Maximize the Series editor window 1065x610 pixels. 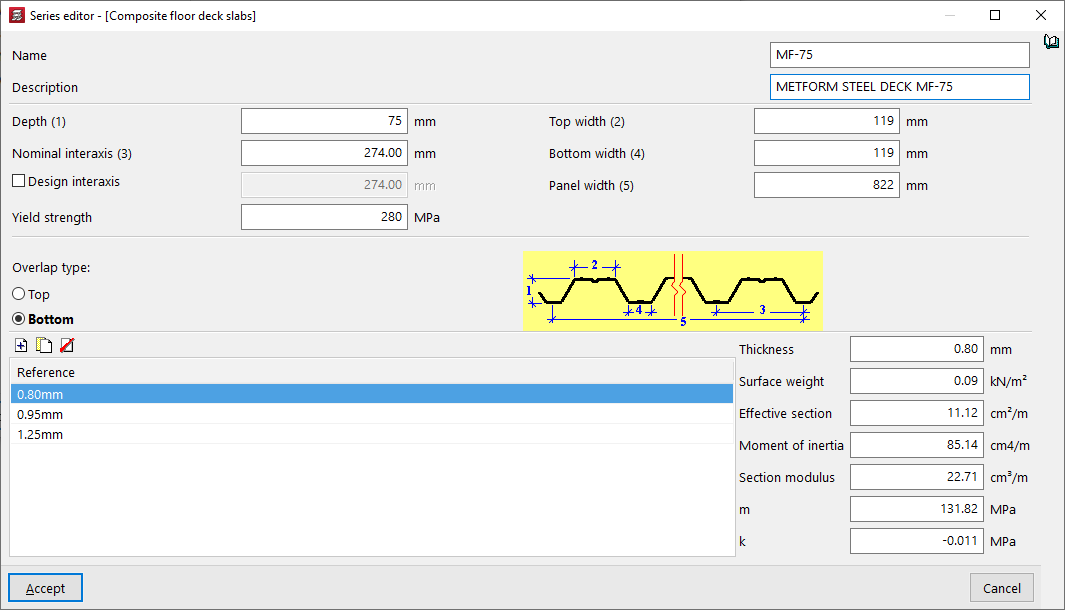995,15
